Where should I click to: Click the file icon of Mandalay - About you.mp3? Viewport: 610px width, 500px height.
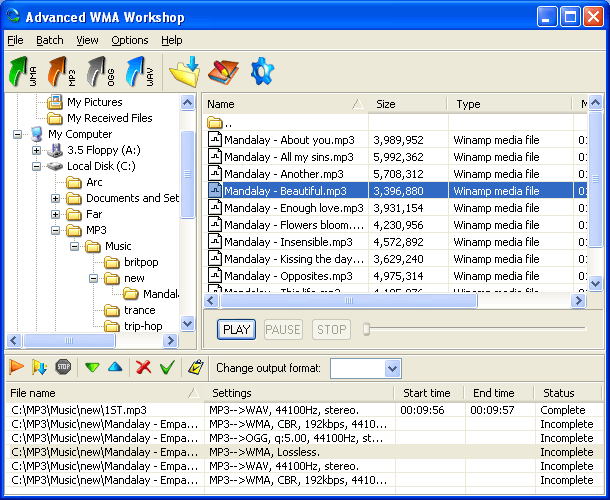point(215,140)
